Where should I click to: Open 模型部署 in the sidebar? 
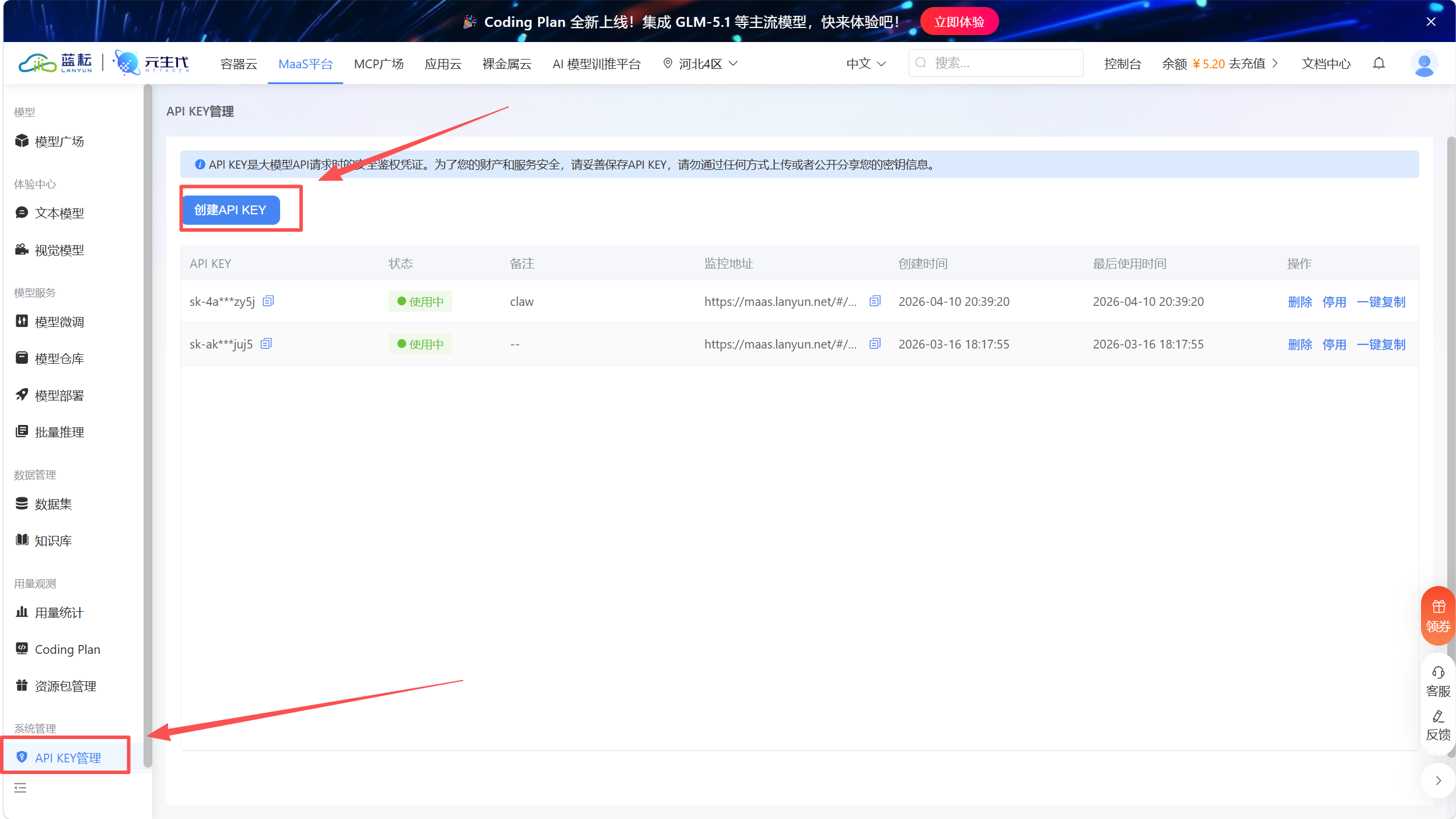point(50,395)
